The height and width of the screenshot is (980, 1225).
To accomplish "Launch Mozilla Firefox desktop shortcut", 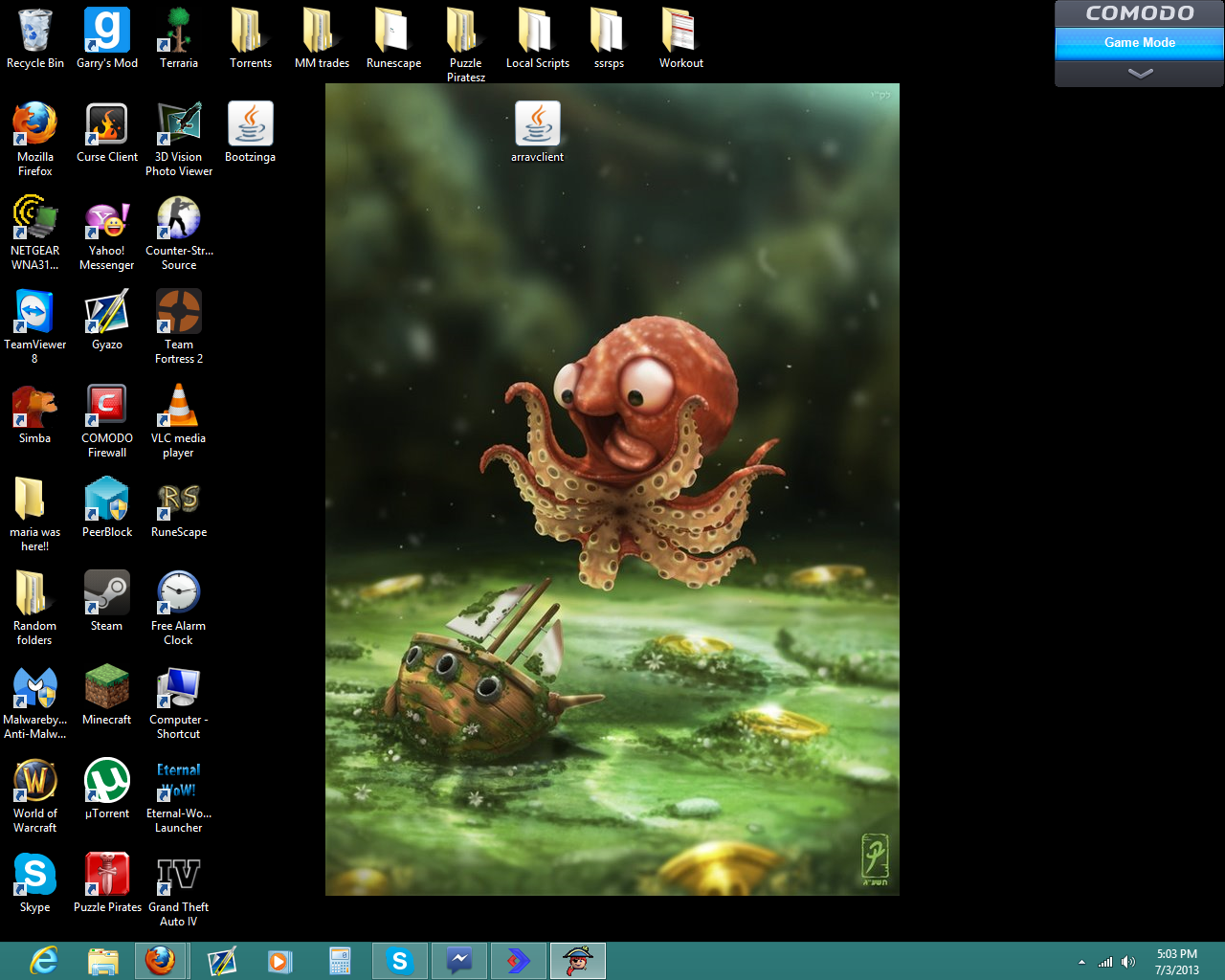I will click(x=35, y=139).
